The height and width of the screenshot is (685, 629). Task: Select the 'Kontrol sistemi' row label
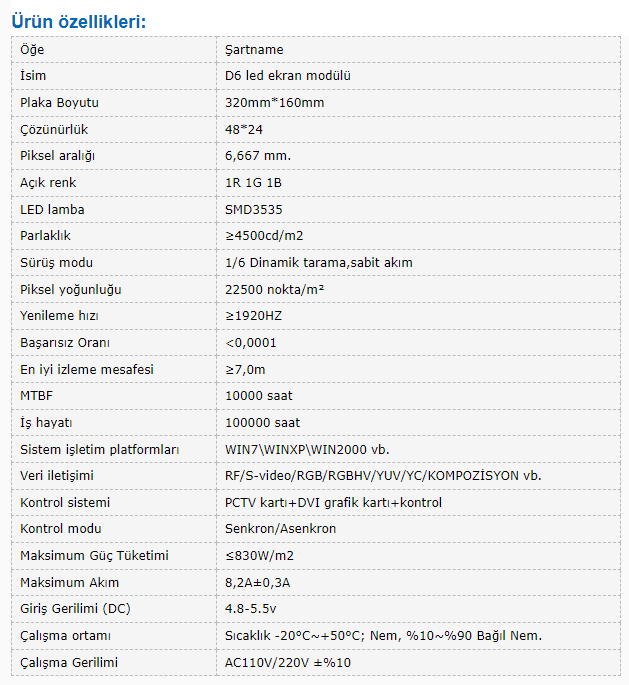tap(65, 503)
